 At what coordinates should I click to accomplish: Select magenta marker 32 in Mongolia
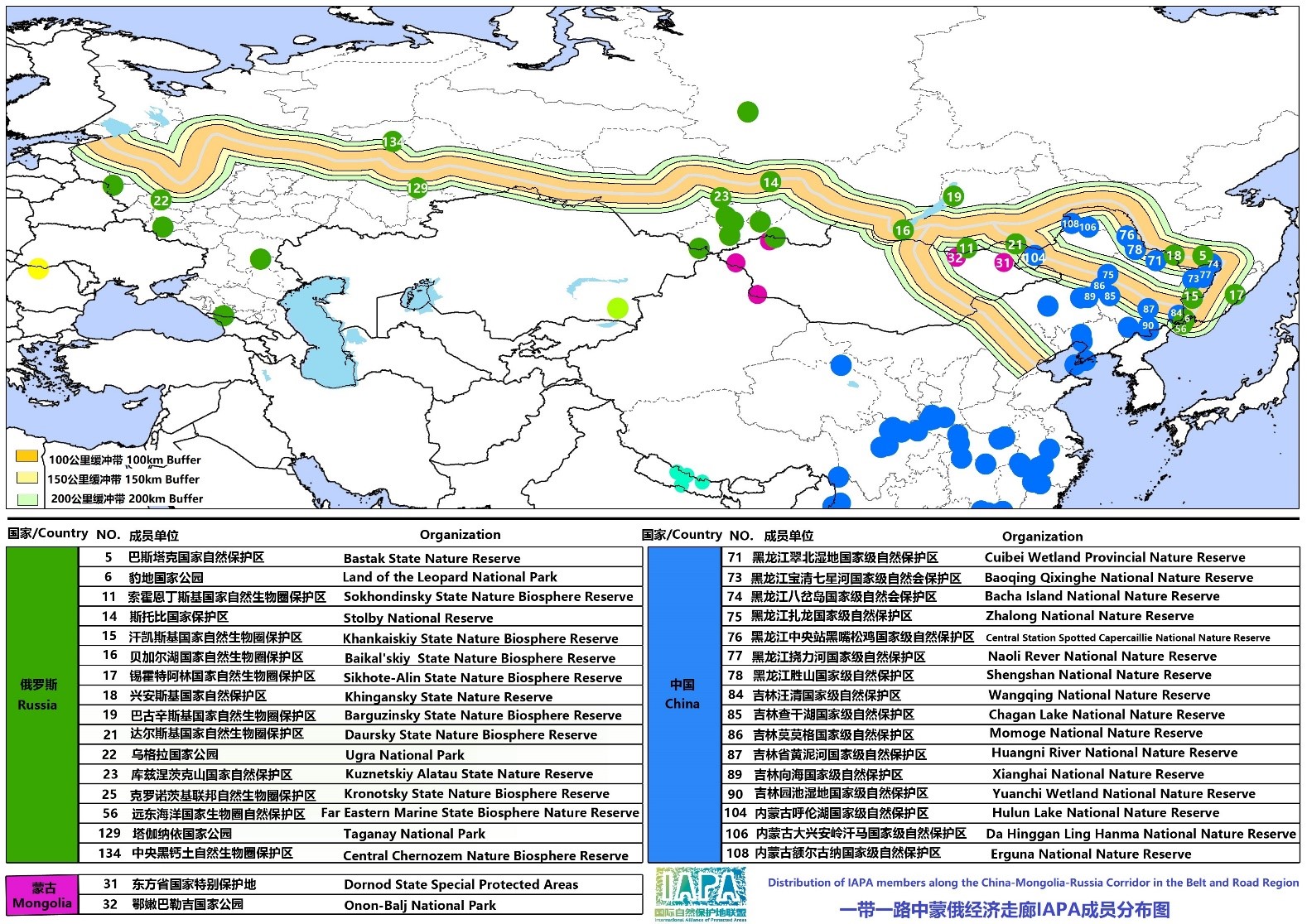[x=955, y=257]
